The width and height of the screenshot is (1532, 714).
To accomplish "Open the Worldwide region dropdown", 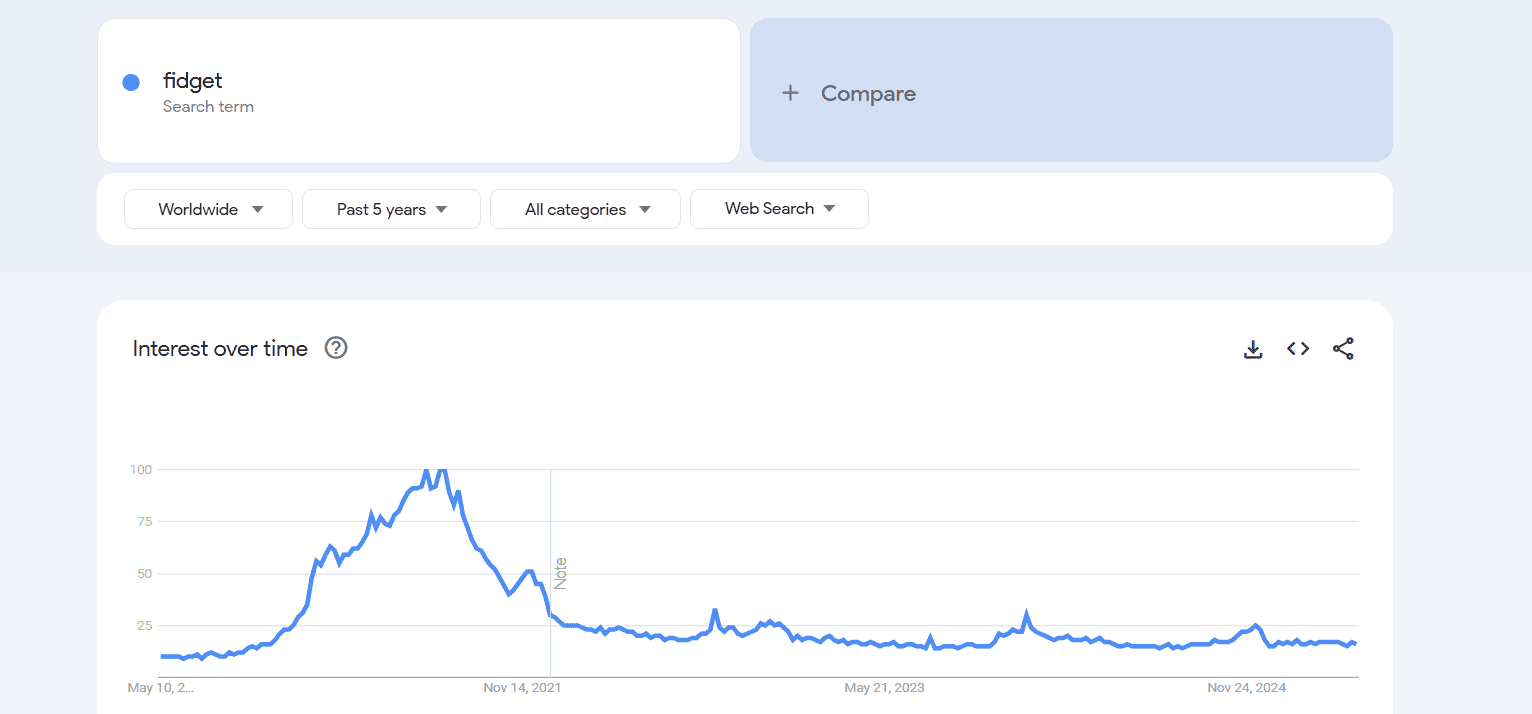I will [208, 209].
